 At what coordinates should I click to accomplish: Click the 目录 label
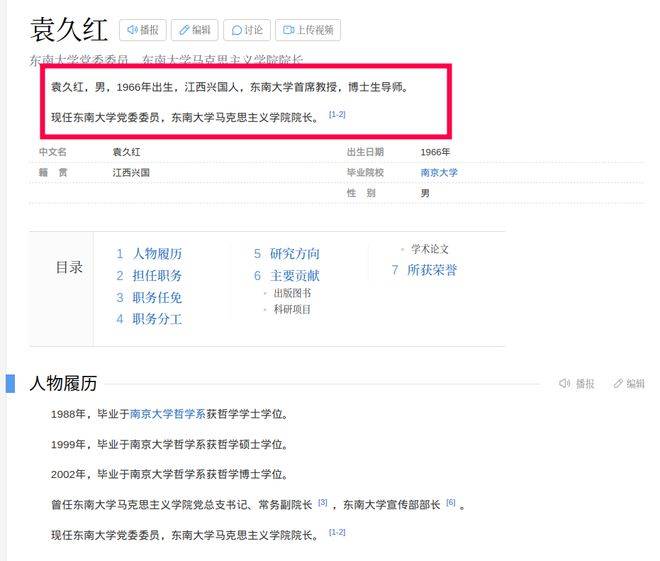[x=69, y=267]
